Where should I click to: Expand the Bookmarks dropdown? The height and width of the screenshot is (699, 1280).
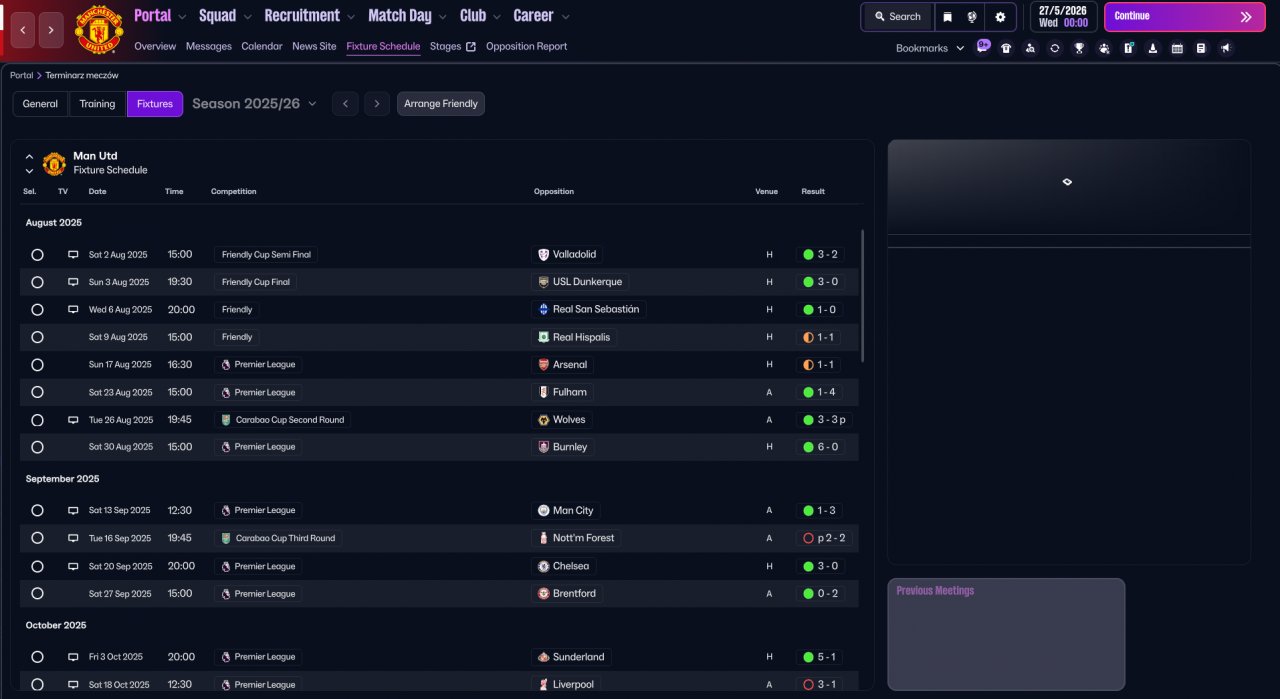(930, 48)
